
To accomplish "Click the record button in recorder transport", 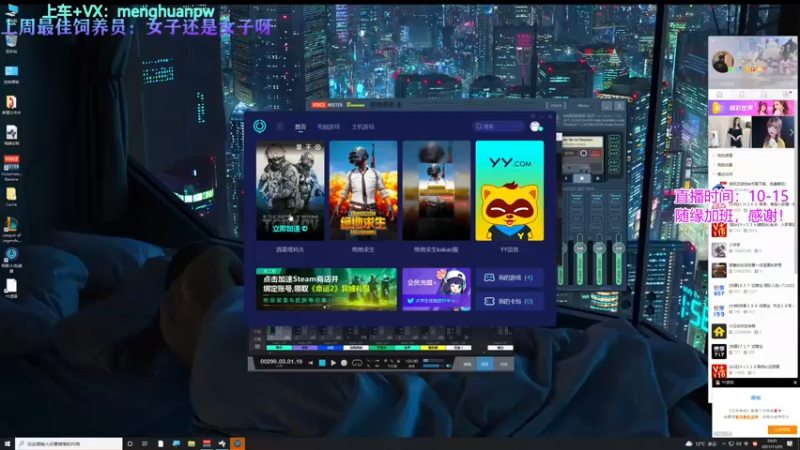I will (344, 363).
